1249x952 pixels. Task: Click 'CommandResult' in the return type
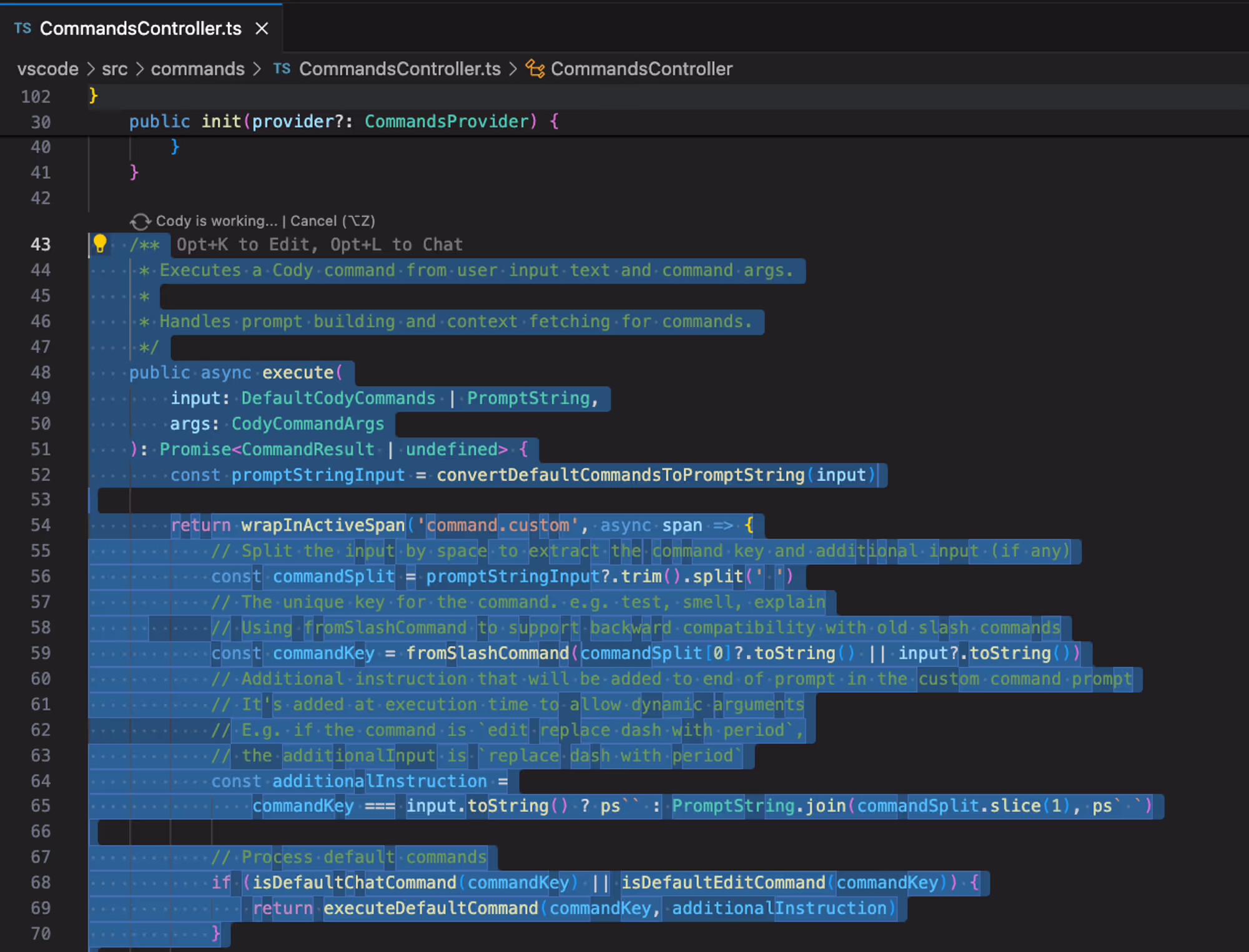[x=308, y=449]
